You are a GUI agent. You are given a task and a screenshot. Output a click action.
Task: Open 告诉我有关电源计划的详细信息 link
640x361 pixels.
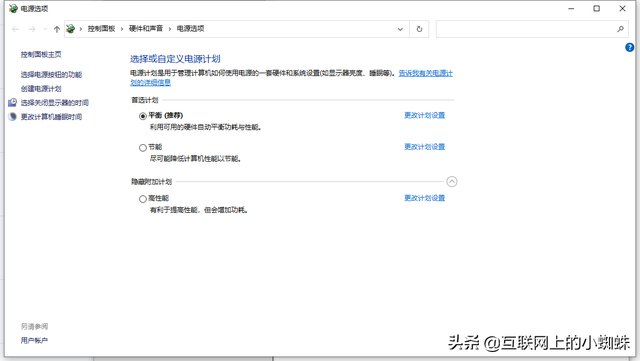point(426,73)
